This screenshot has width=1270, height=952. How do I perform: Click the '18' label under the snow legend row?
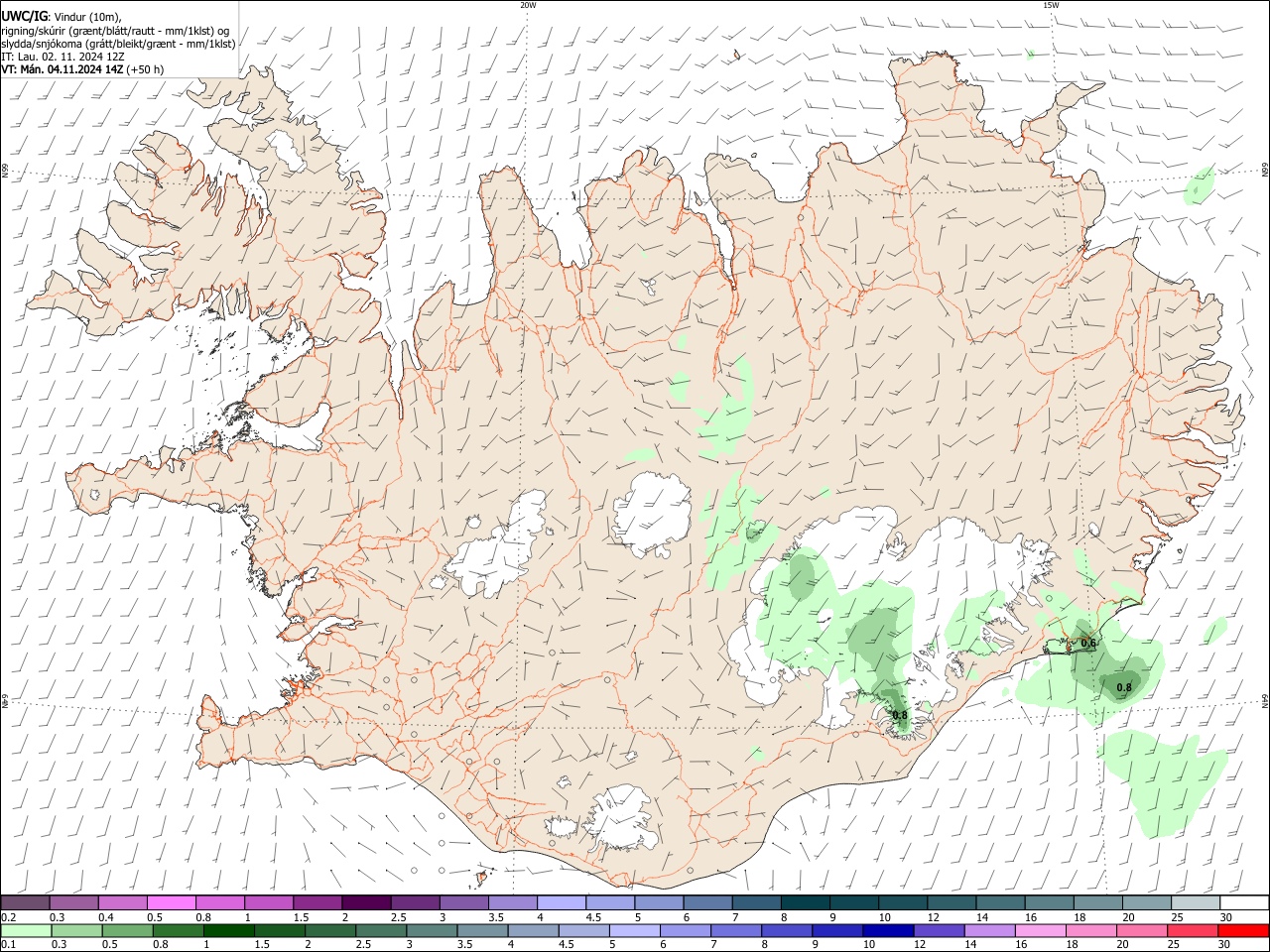tap(1079, 917)
